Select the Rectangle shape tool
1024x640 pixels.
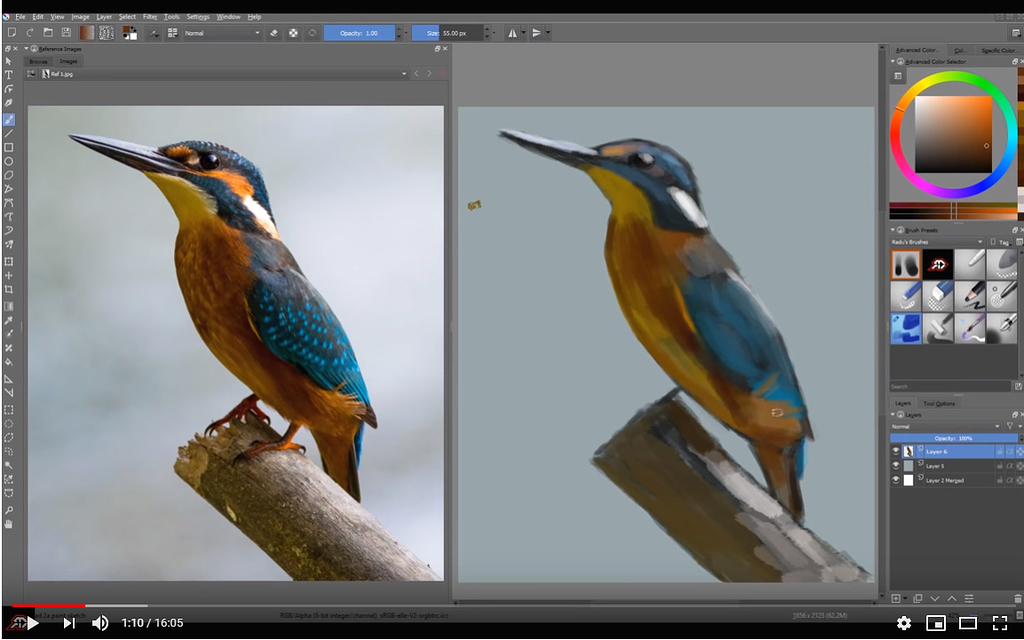[9, 147]
